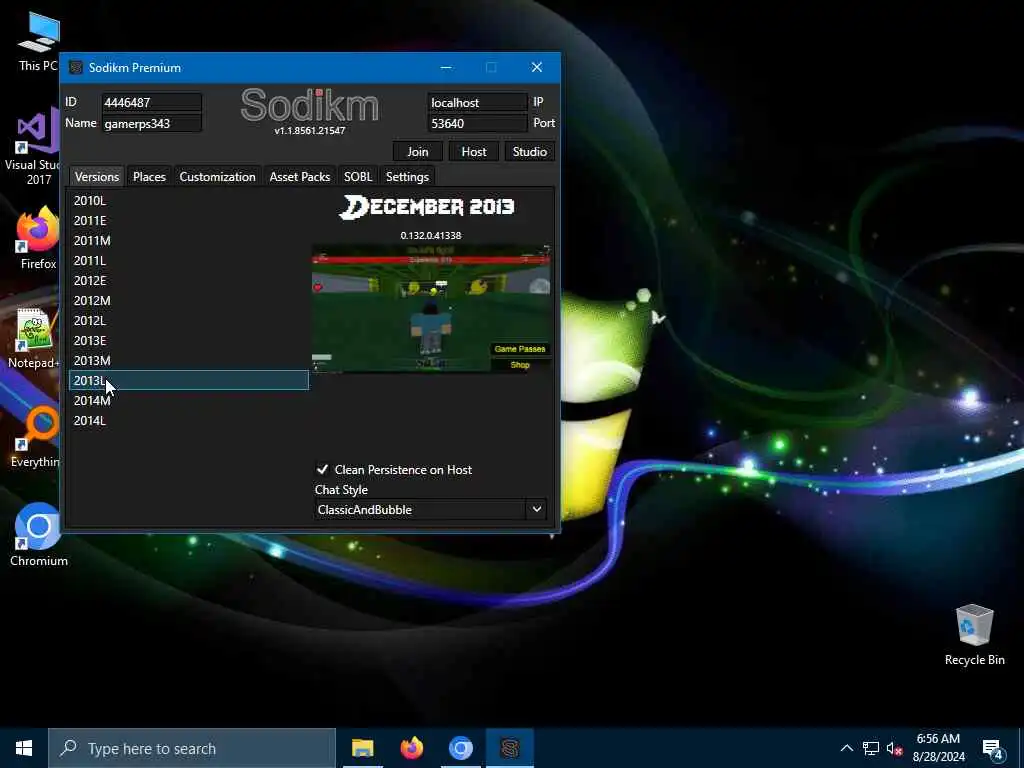Switch to the Versions tab
The height and width of the screenshot is (768, 1024).
click(97, 176)
